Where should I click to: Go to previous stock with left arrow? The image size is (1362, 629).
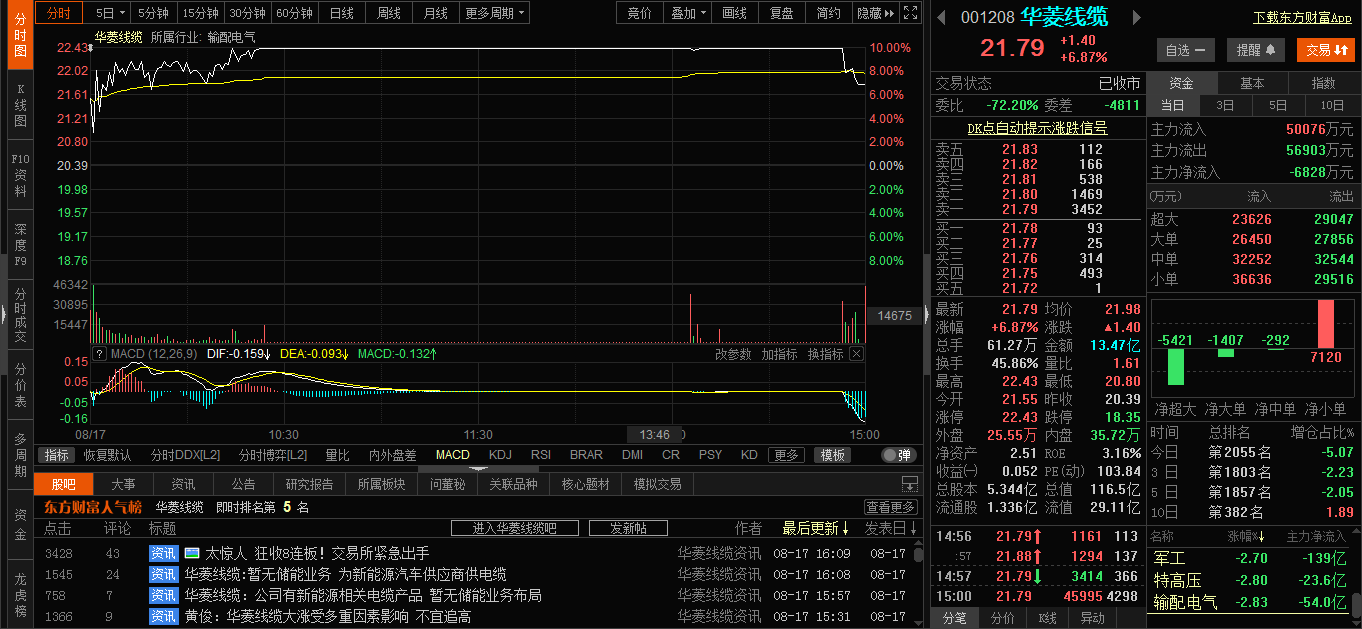pyautogui.click(x=942, y=17)
